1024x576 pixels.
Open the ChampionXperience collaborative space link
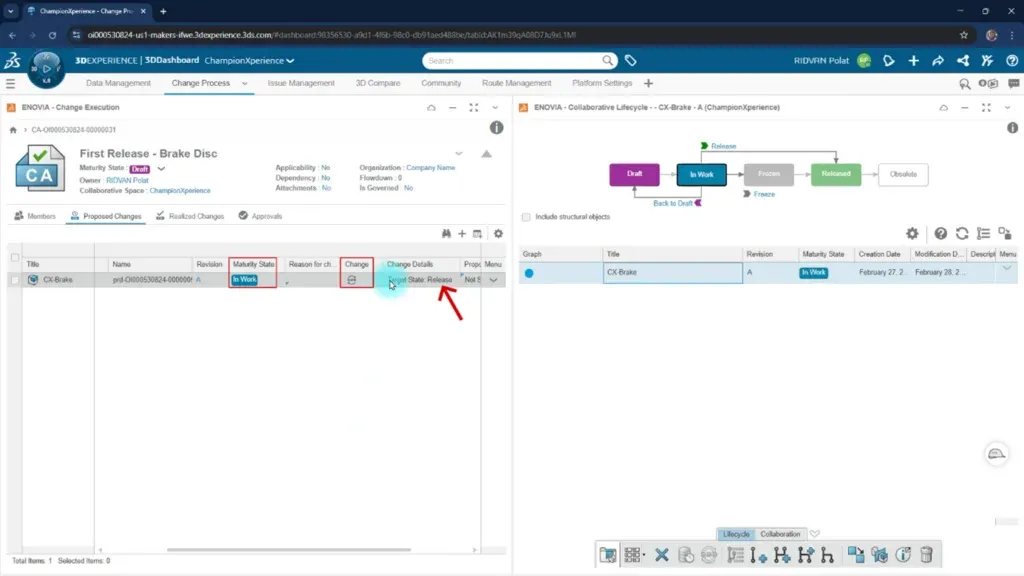pos(180,191)
